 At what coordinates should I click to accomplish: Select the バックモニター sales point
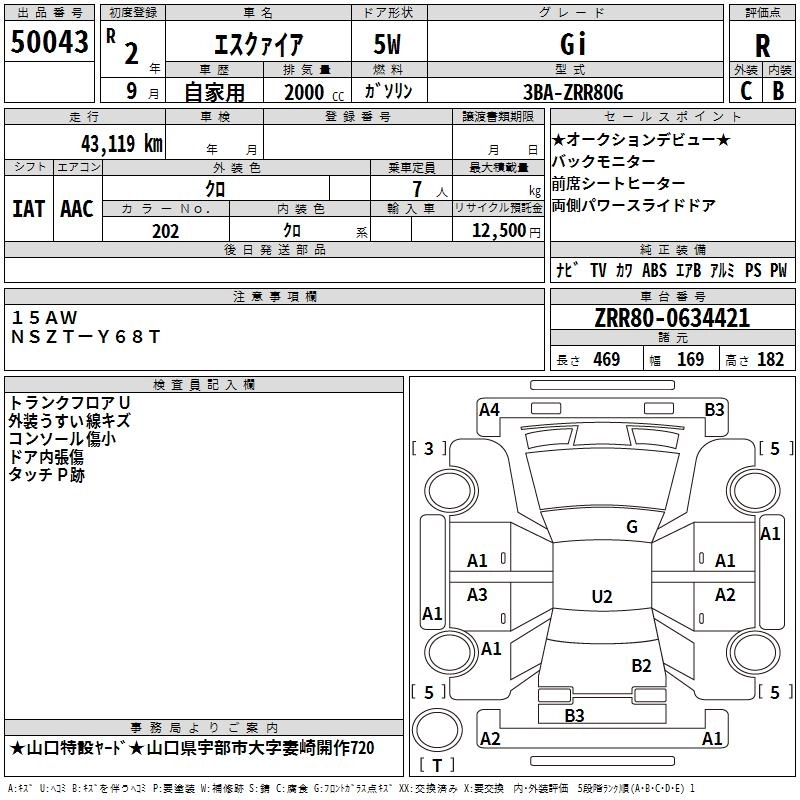(604, 162)
